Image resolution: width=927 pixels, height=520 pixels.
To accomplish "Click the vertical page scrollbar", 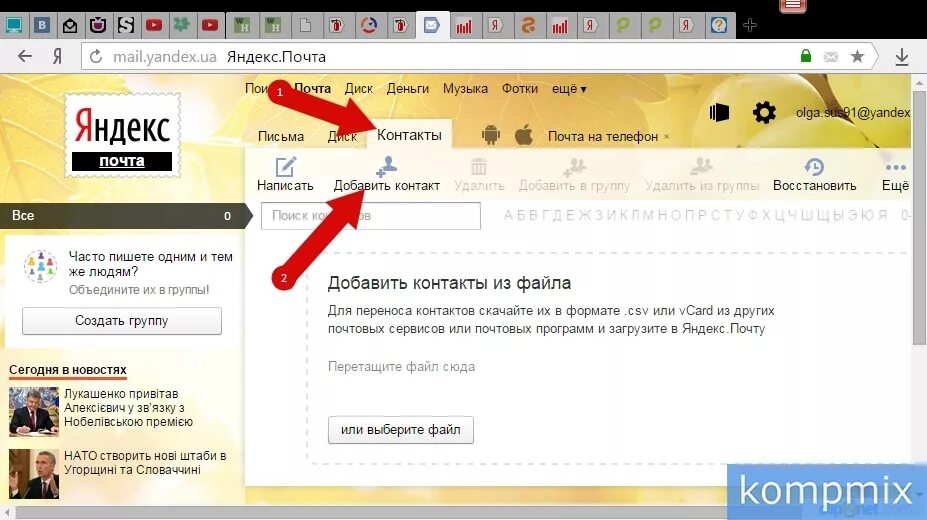I will pos(919,219).
